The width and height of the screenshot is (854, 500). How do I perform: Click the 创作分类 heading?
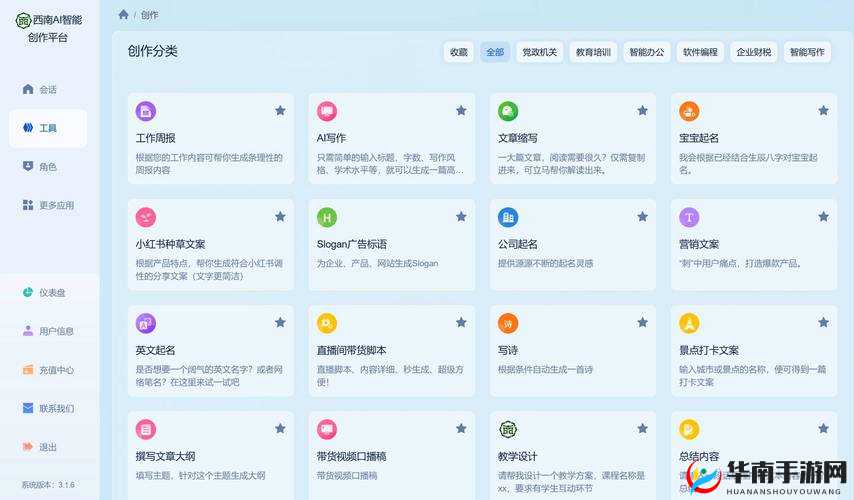coord(152,51)
